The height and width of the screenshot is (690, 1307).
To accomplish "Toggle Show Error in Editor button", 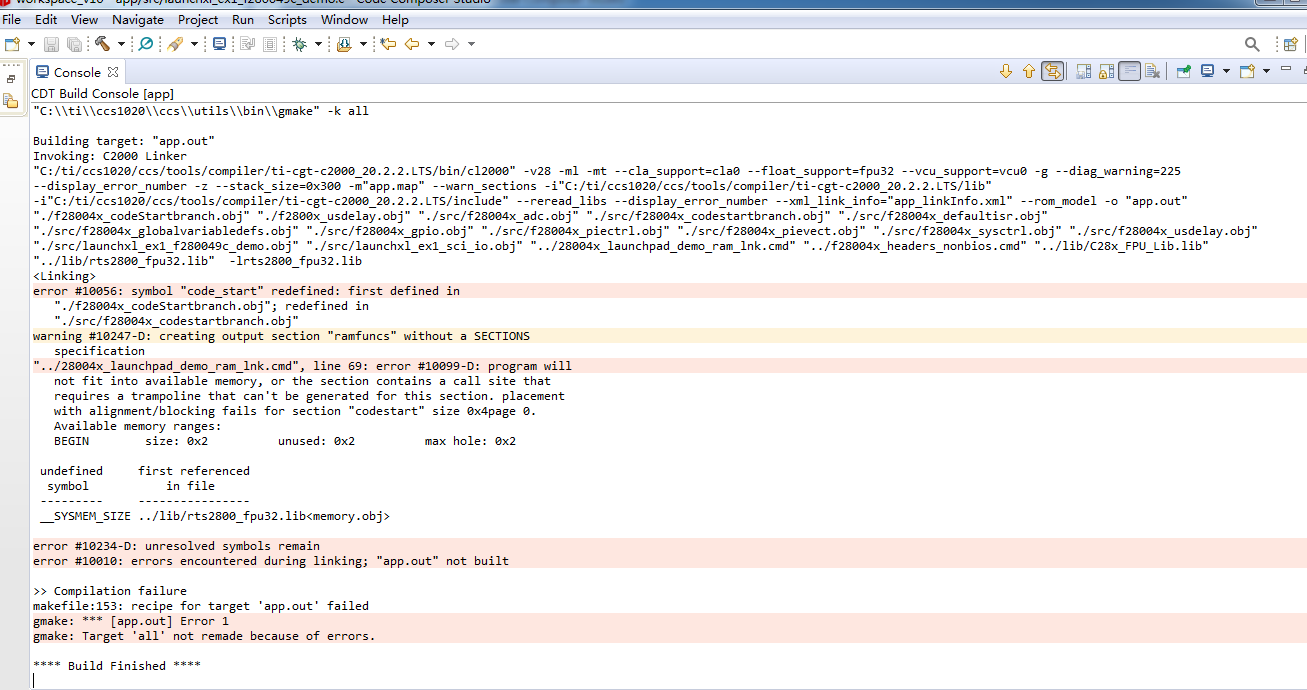I will tap(1052, 71).
